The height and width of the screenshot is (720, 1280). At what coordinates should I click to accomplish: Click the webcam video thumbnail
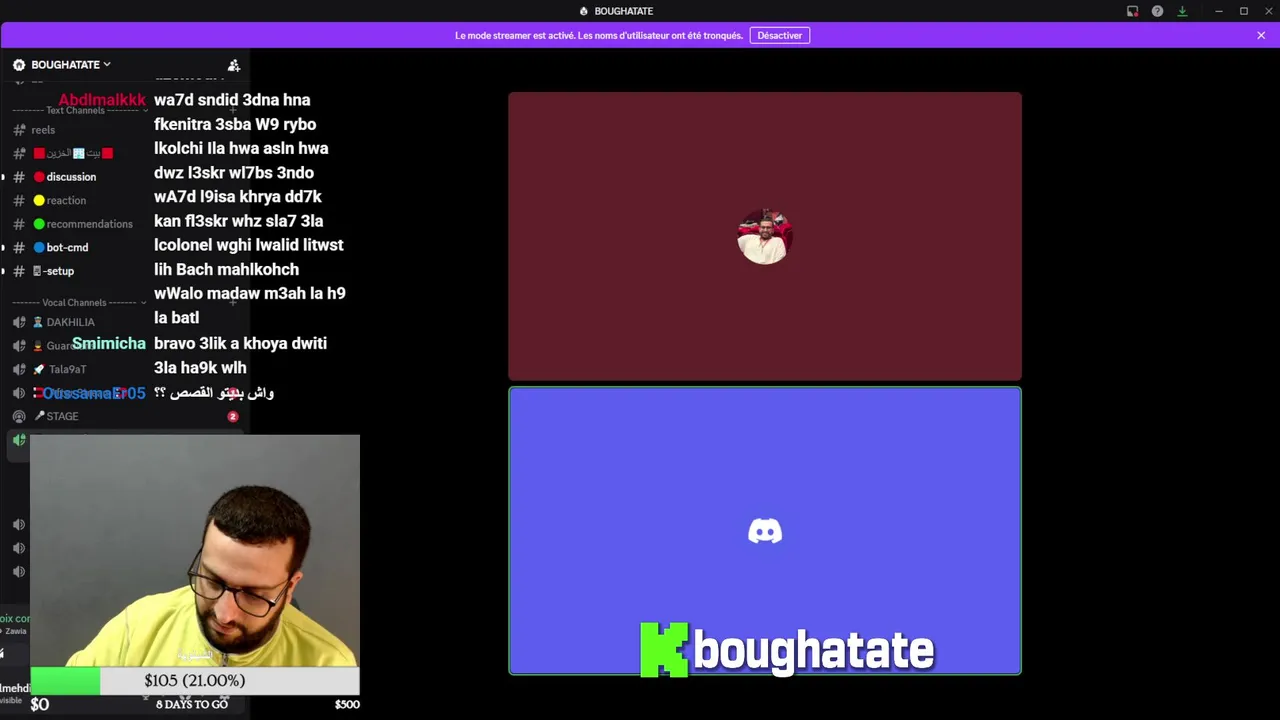[x=195, y=550]
